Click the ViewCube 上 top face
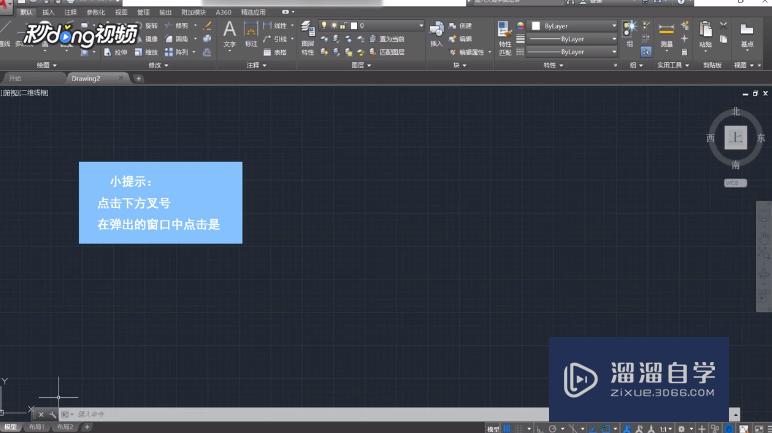Viewport: 772px width, 433px height. pyautogui.click(x=736, y=137)
